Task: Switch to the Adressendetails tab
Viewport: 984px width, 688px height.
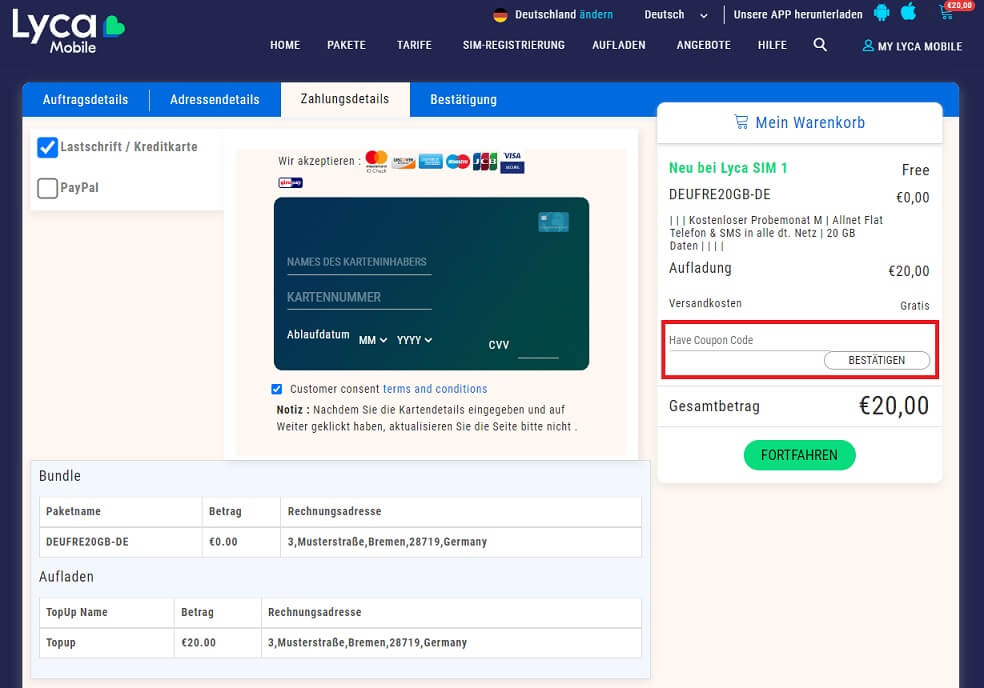Action: pos(215,100)
